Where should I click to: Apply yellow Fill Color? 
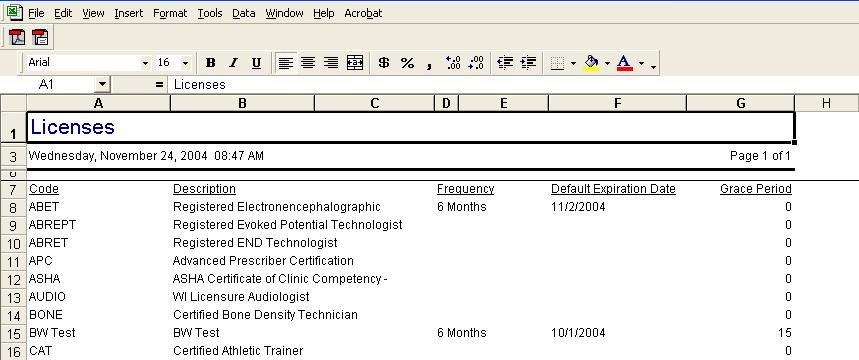(591, 63)
